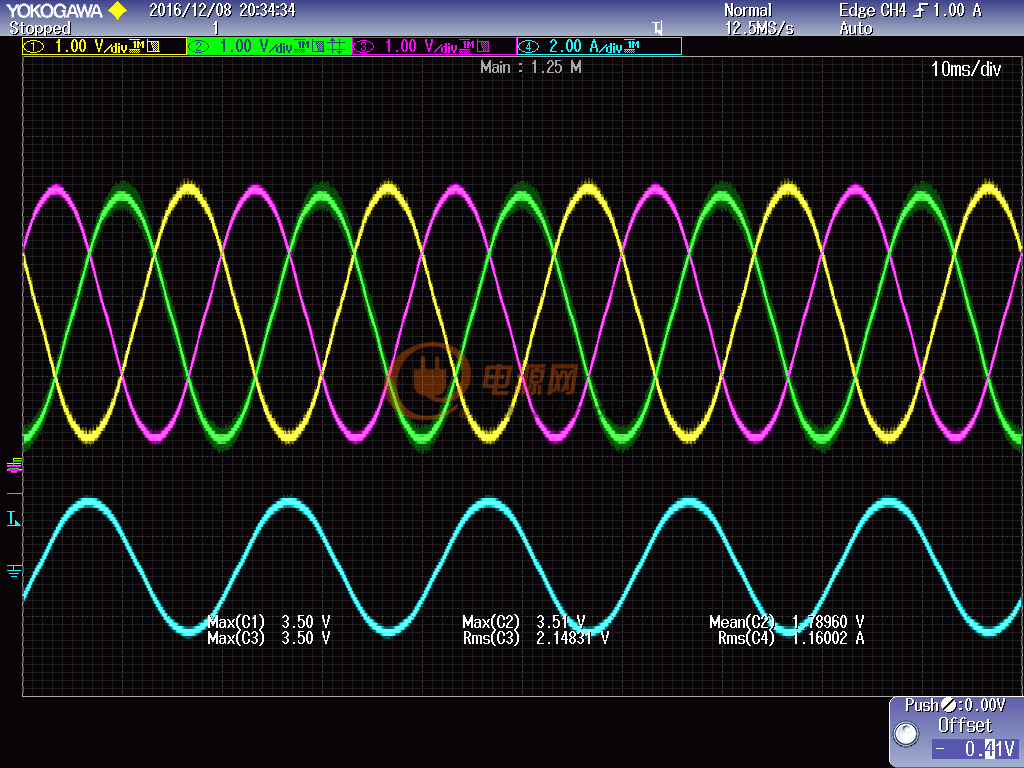1024x768 pixels.
Task: Click the acquisition count 1 readout
Action: coord(216,28)
